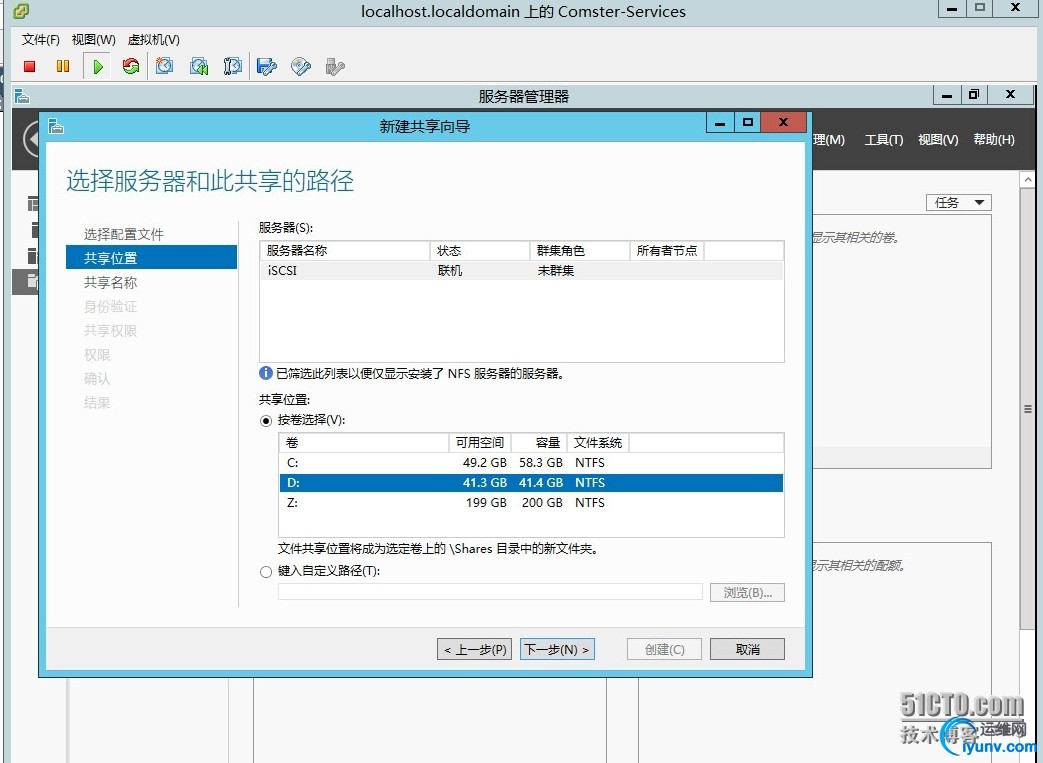Click the 浏览(B)... button

coord(747,593)
